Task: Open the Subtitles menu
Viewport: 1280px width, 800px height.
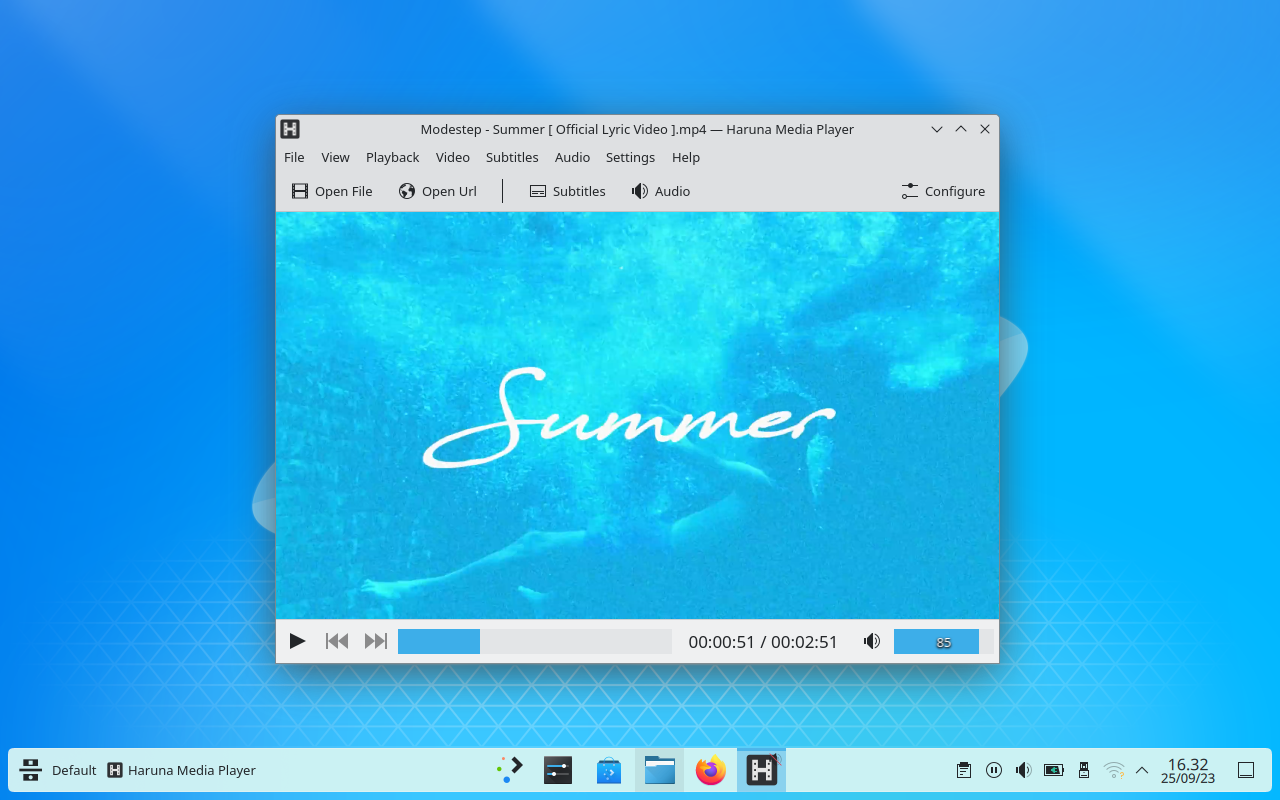Action: [512, 157]
